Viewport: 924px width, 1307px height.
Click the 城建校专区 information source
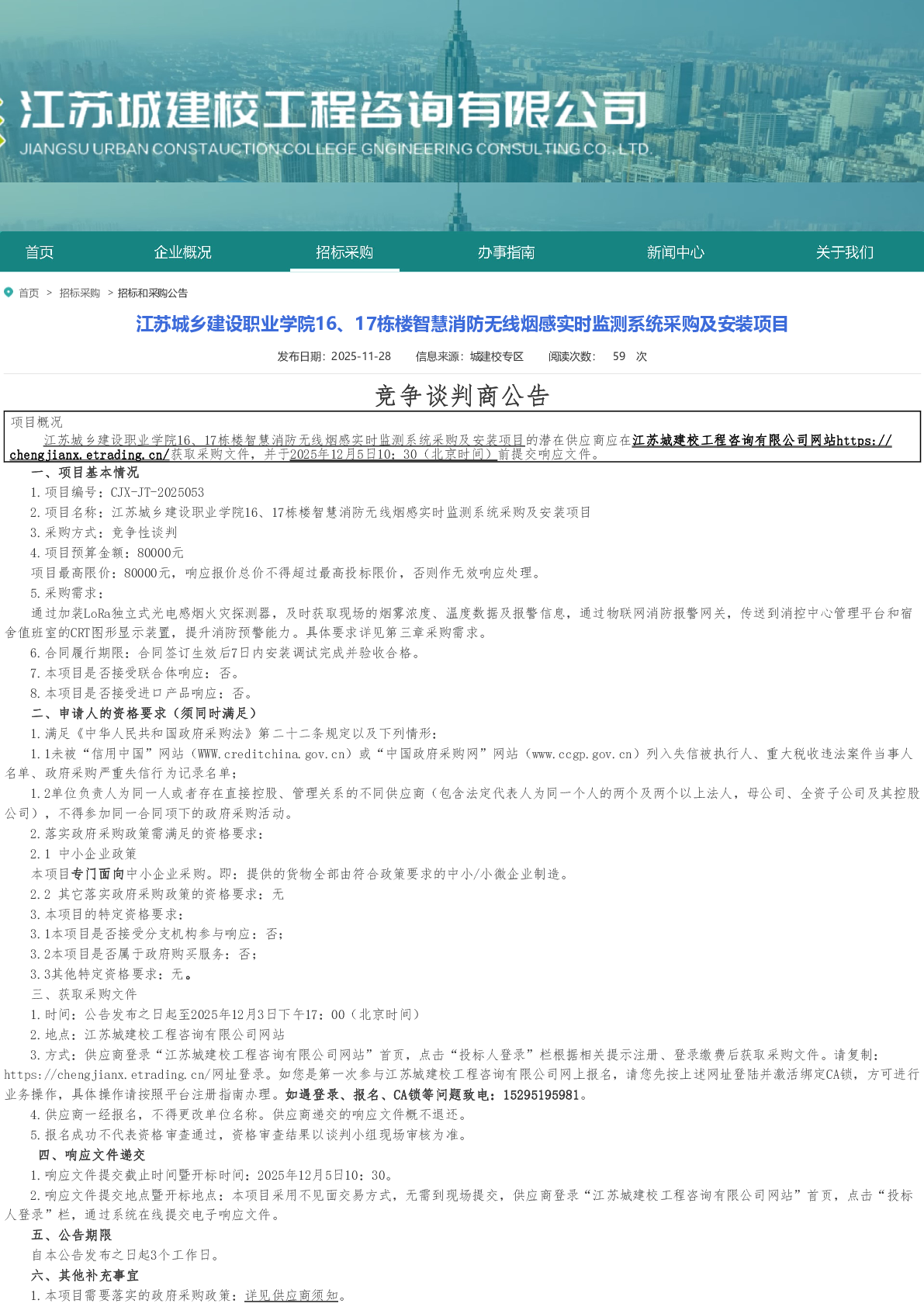tap(497, 356)
